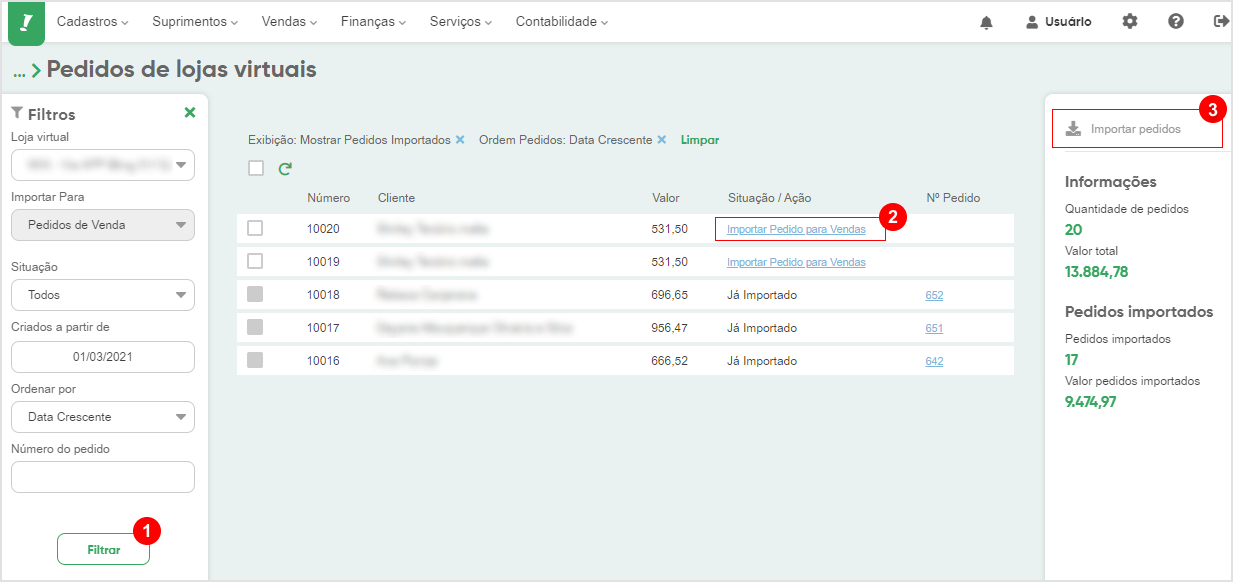The height and width of the screenshot is (582, 1233).
Task: Open the Suprimentos menu
Action: point(195,22)
